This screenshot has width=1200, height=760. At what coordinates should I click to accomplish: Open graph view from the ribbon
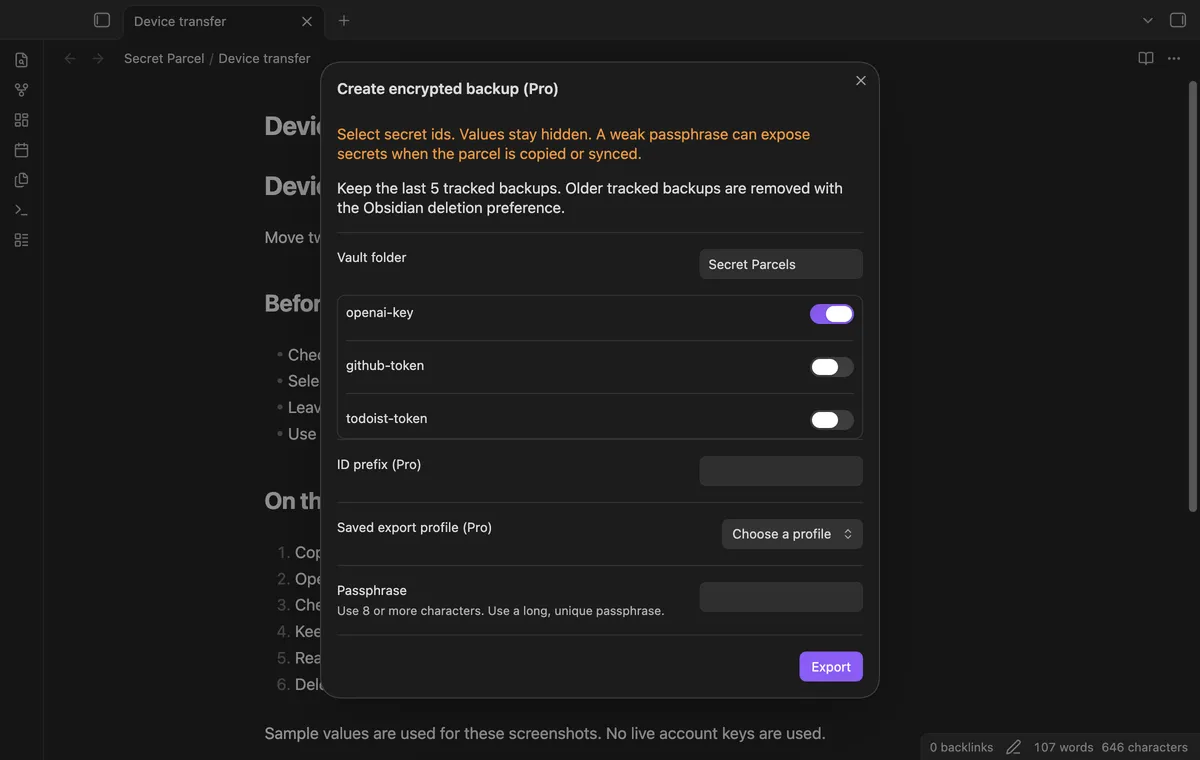(x=21, y=90)
